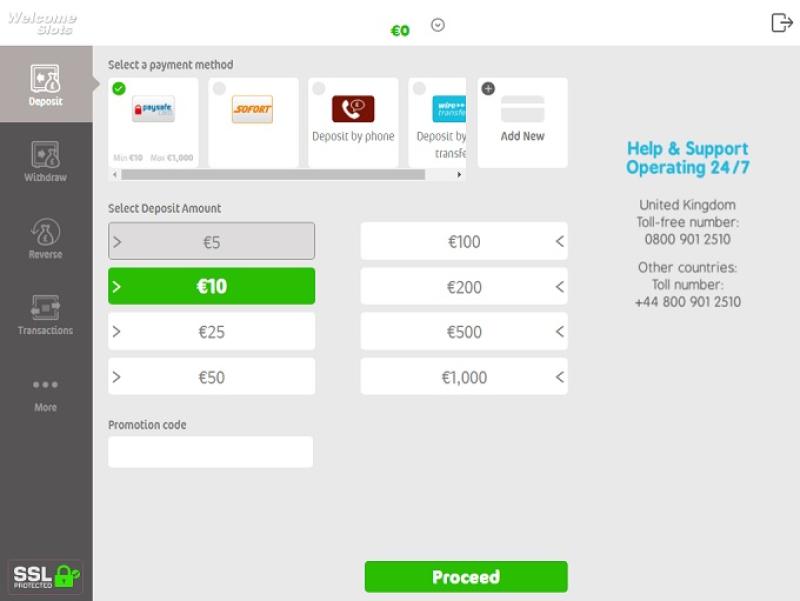Click the Promotion code input field
Viewport: 800px width, 601px height.
(210, 452)
